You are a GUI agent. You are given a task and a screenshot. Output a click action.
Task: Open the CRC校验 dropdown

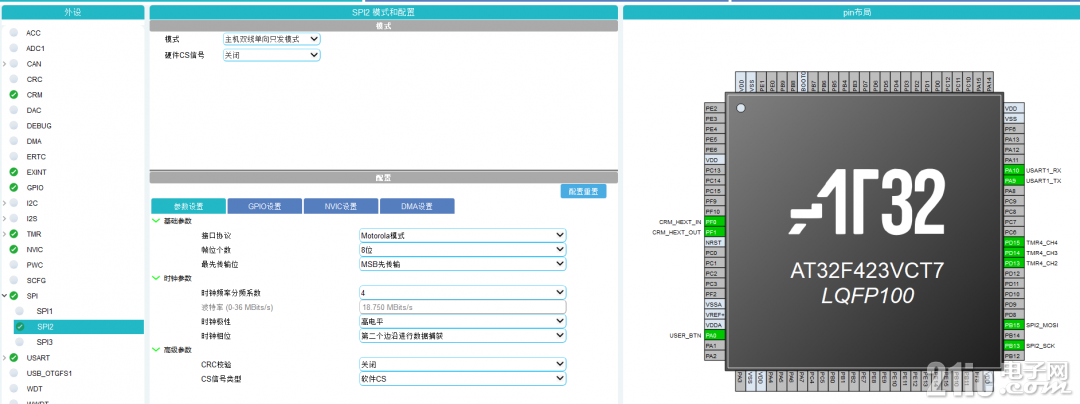[x=463, y=364]
